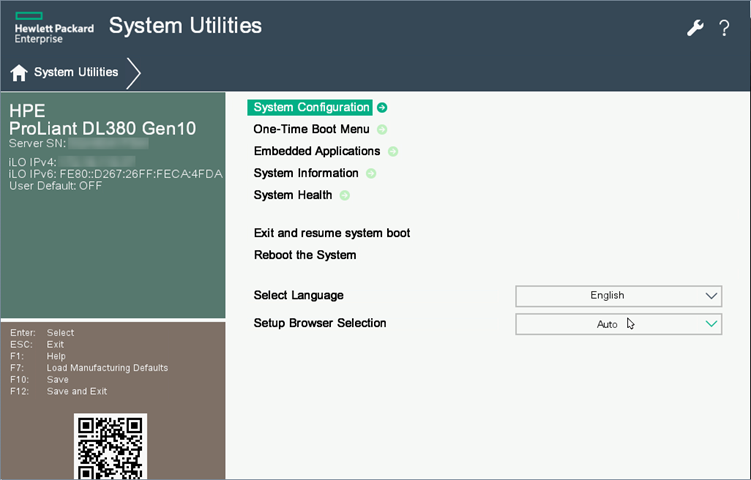Screen dimensions: 751x480
Task: Click chevron arrow of the English dropdown
Action: 711,296
